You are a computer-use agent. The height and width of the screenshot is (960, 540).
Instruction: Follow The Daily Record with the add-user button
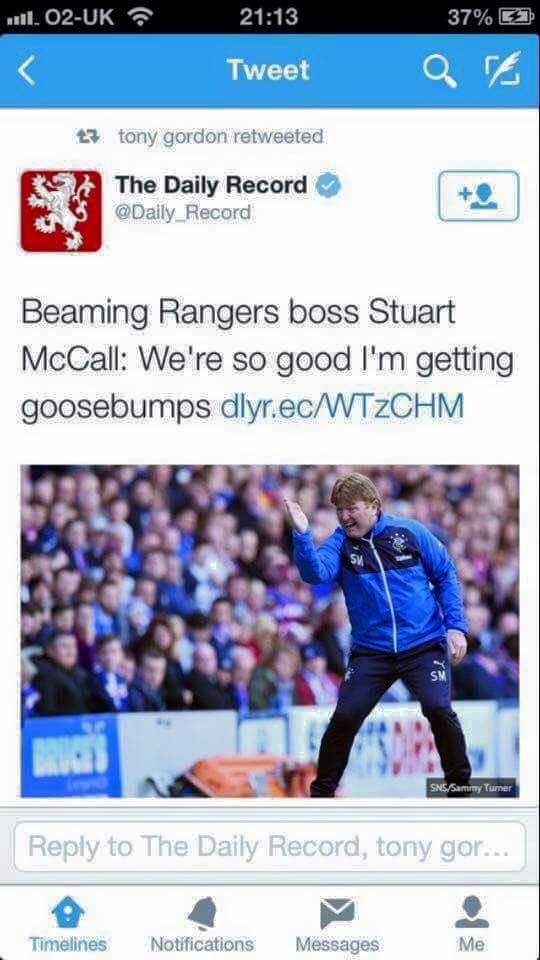[479, 196]
